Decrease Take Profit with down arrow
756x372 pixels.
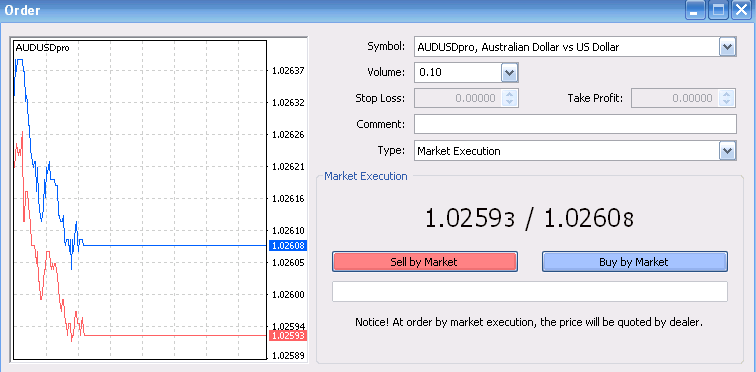(727, 102)
